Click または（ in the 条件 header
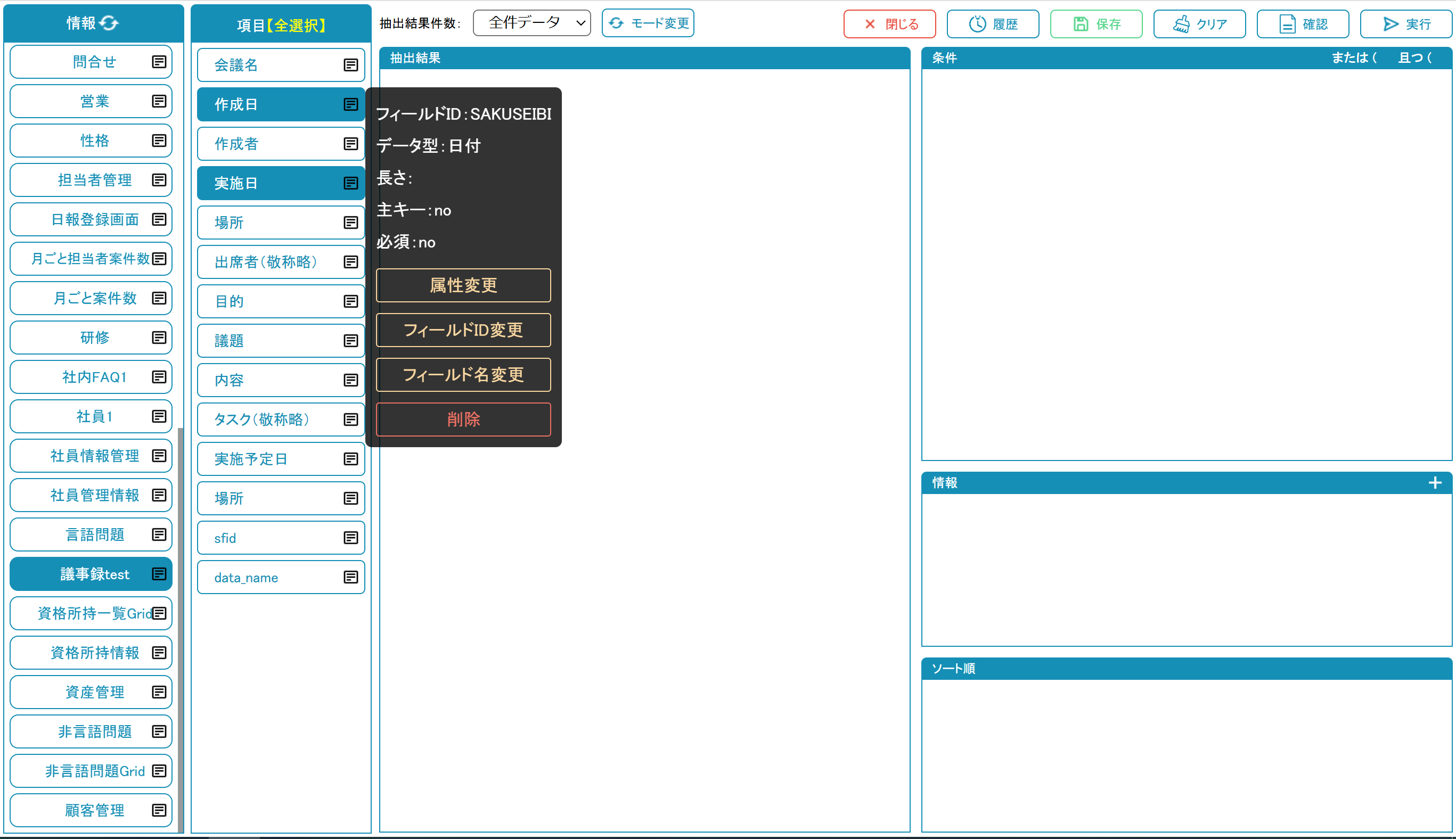This screenshot has height=839, width=1456. (1355, 57)
